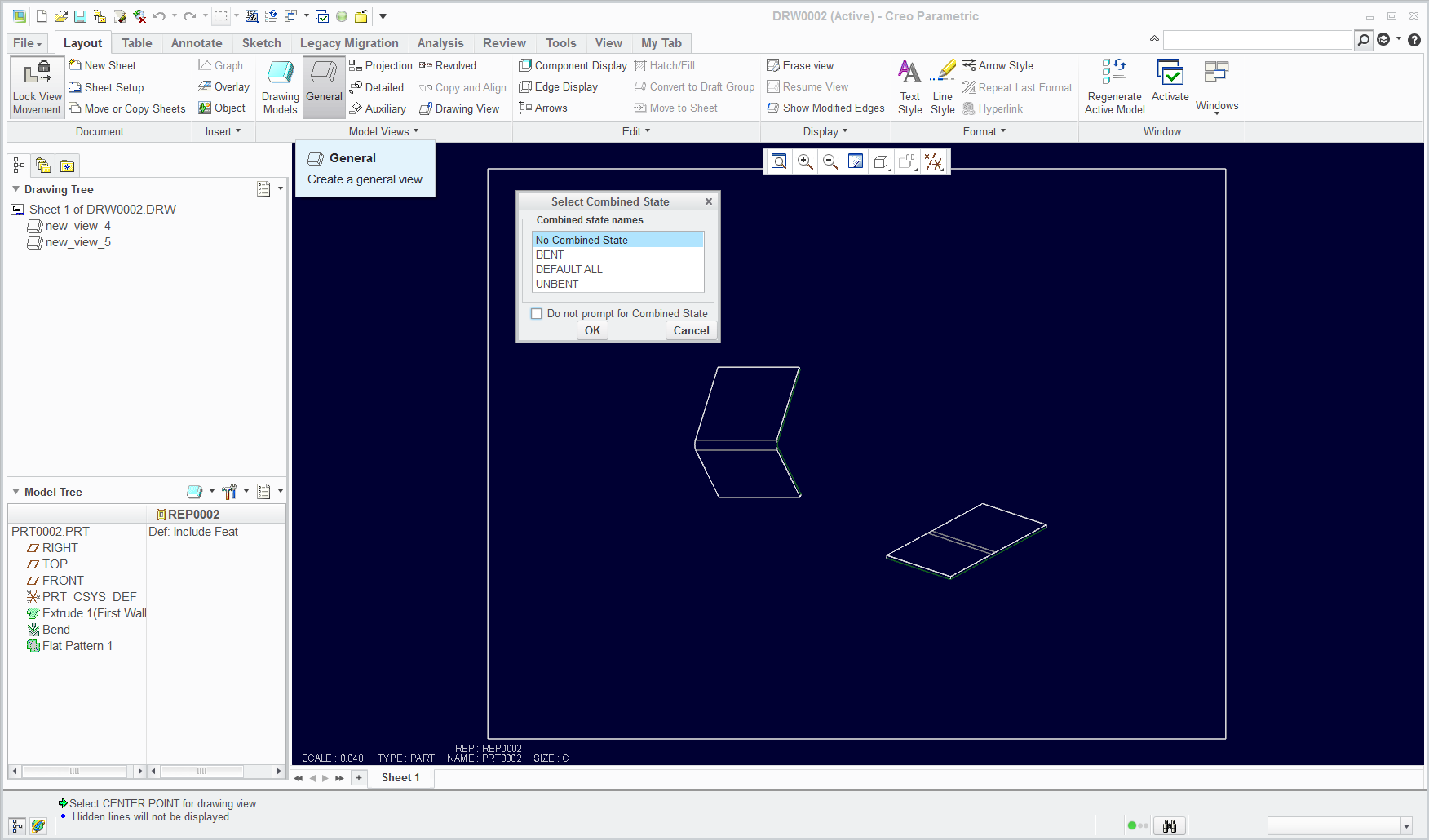Click the ribbon search input field

[x=1257, y=40]
